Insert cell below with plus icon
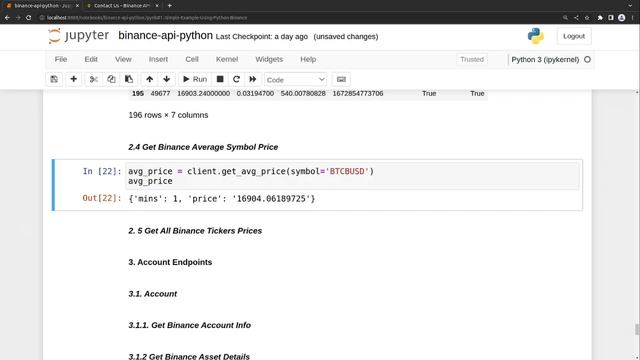The width and height of the screenshot is (640, 360). click(73, 79)
